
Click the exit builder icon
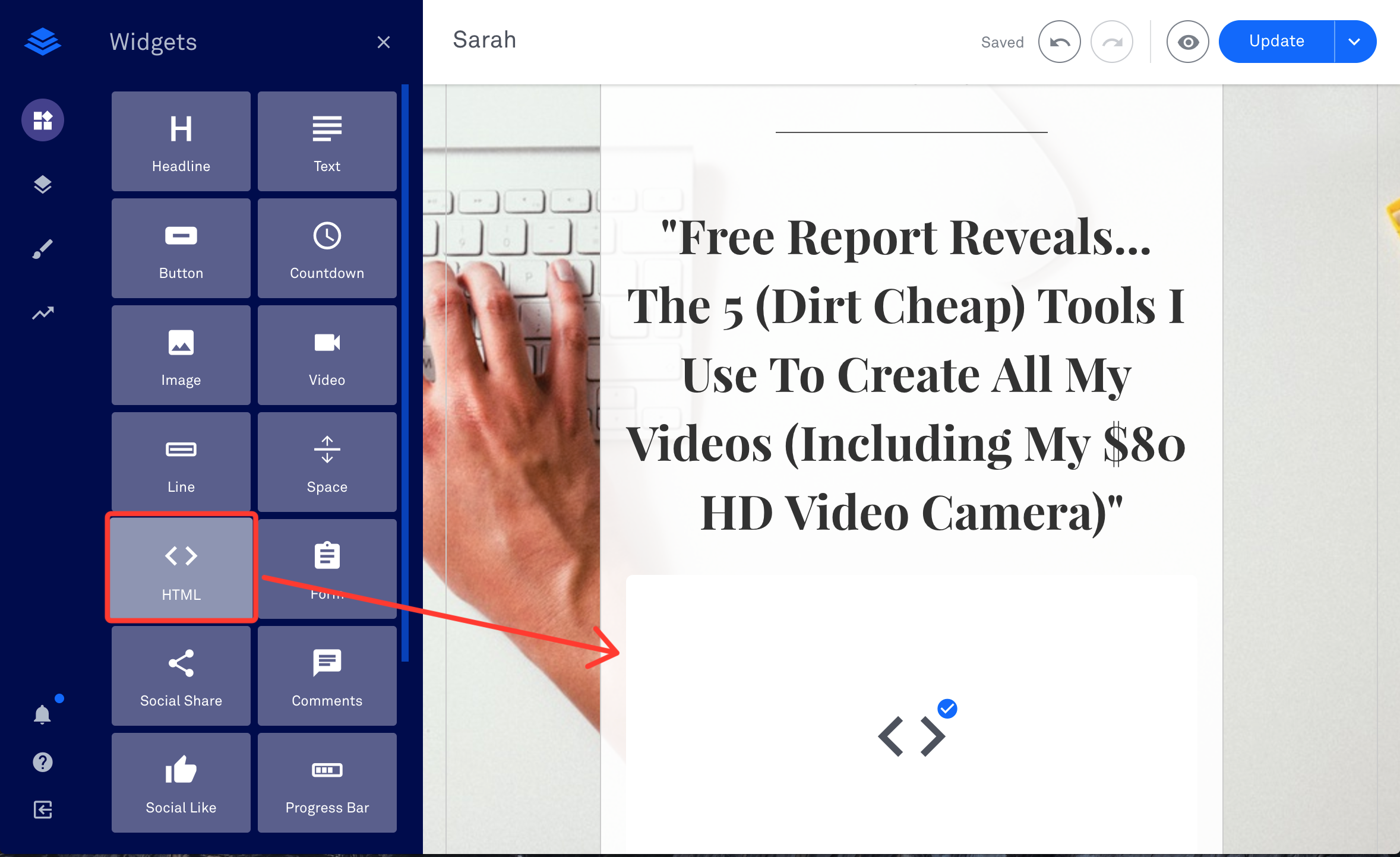tap(43, 809)
